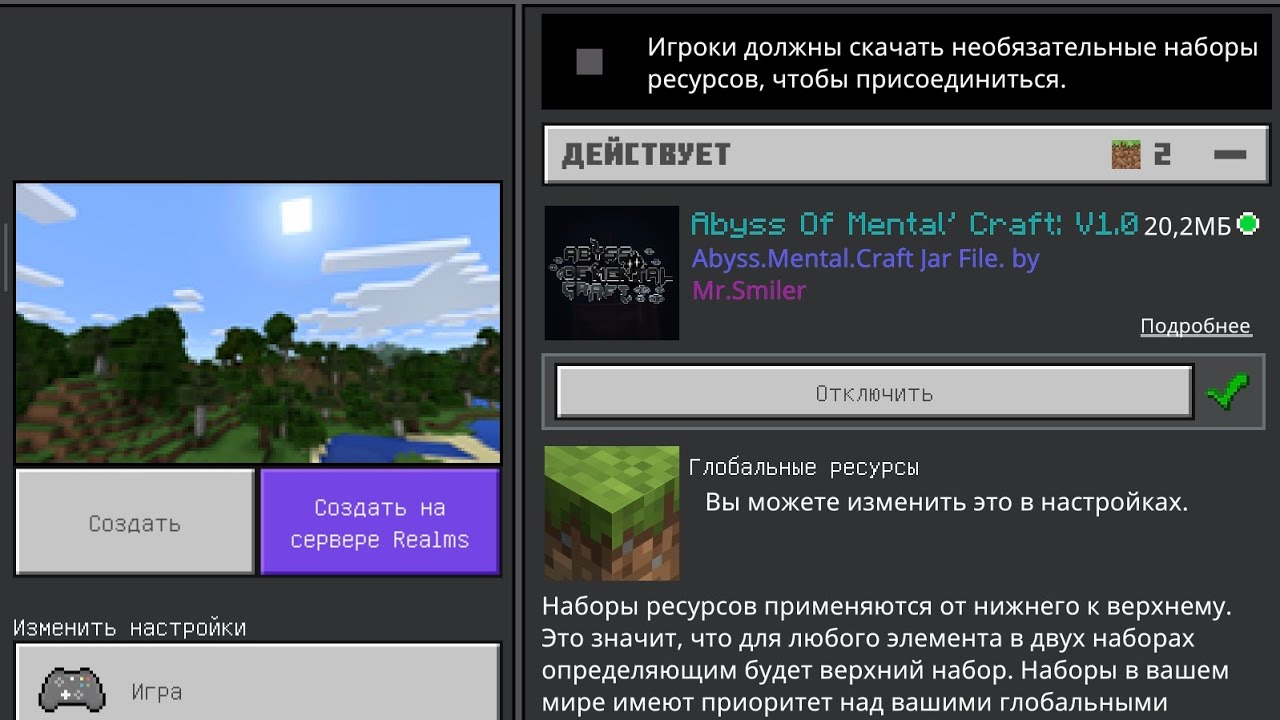Open the Игра settings tab
1280x720 pixels.
tap(257, 690)
